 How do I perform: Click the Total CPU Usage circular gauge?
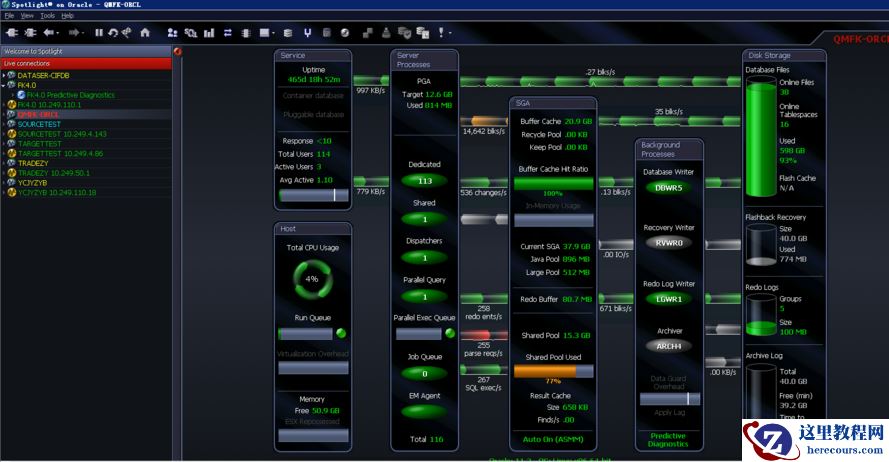click(311, 279)
